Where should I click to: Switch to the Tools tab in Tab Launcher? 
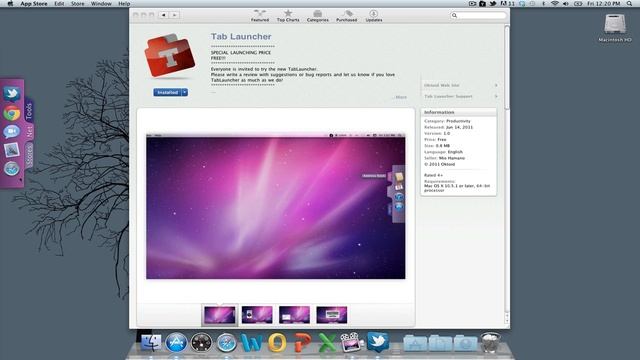pos(29,111)
